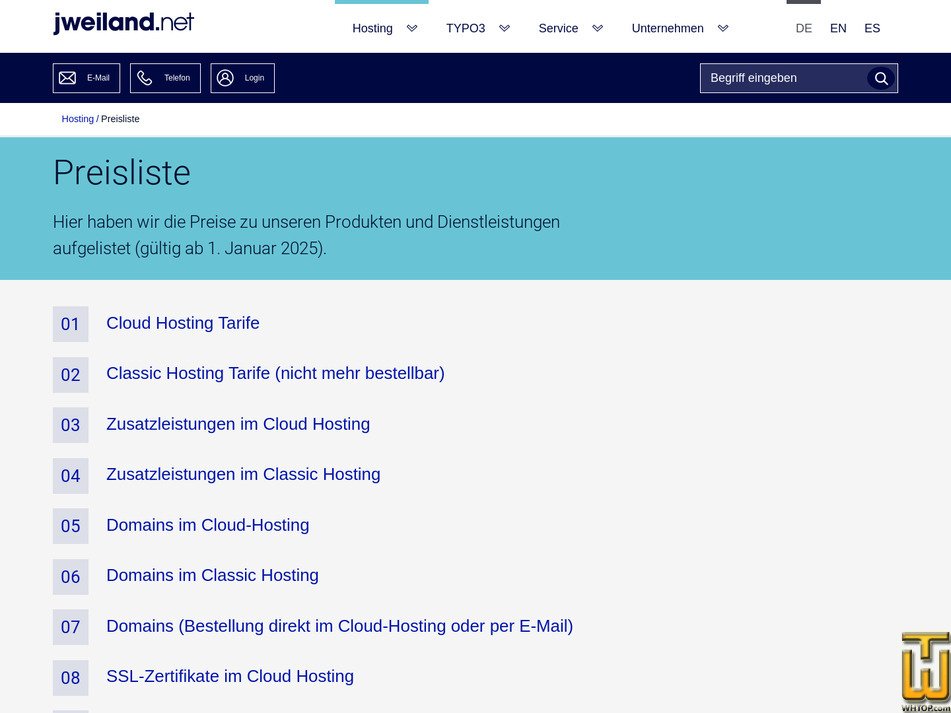This screenshot has height=713, width=951.
Task: Click the Preisliste breadcrumb text
Action: (x=120, y=119)
